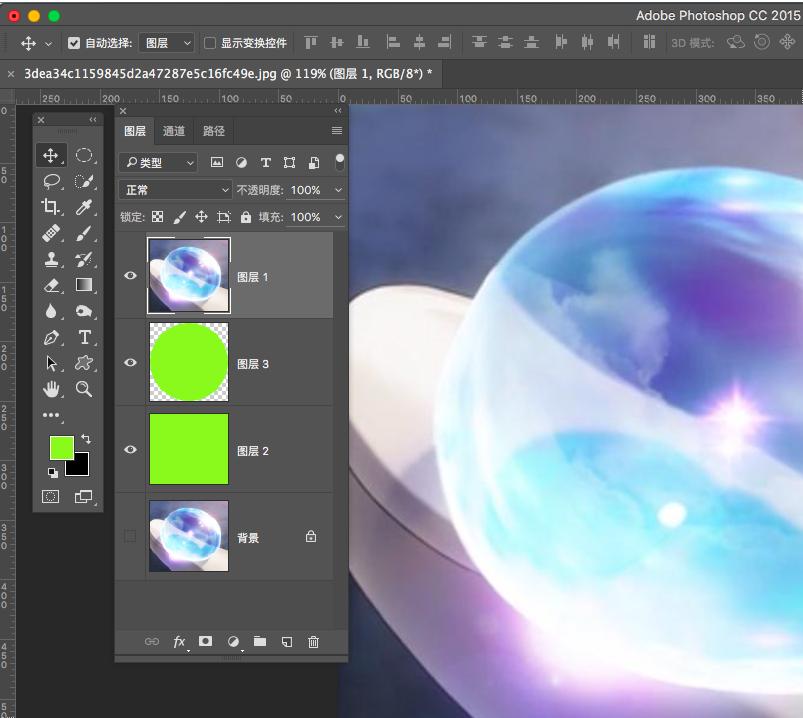
Task: Uncheck the 自动选择 checkbox
Action: pos(74,43)
